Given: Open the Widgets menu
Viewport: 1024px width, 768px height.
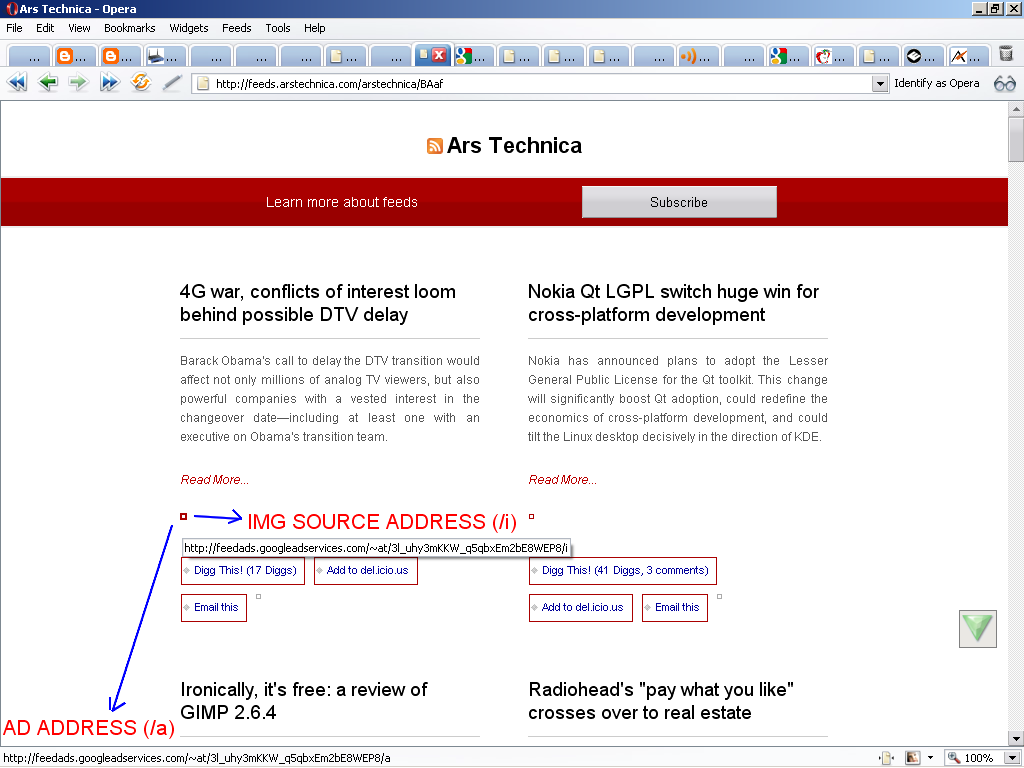Looking at the screenshot, I should coord(189,28).
